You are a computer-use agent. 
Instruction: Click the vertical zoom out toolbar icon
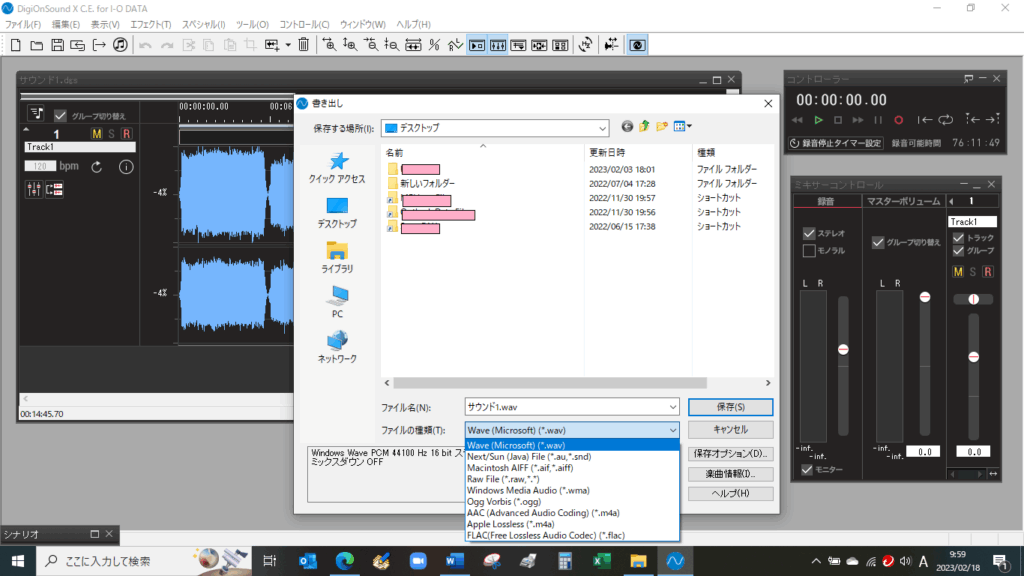392,45
